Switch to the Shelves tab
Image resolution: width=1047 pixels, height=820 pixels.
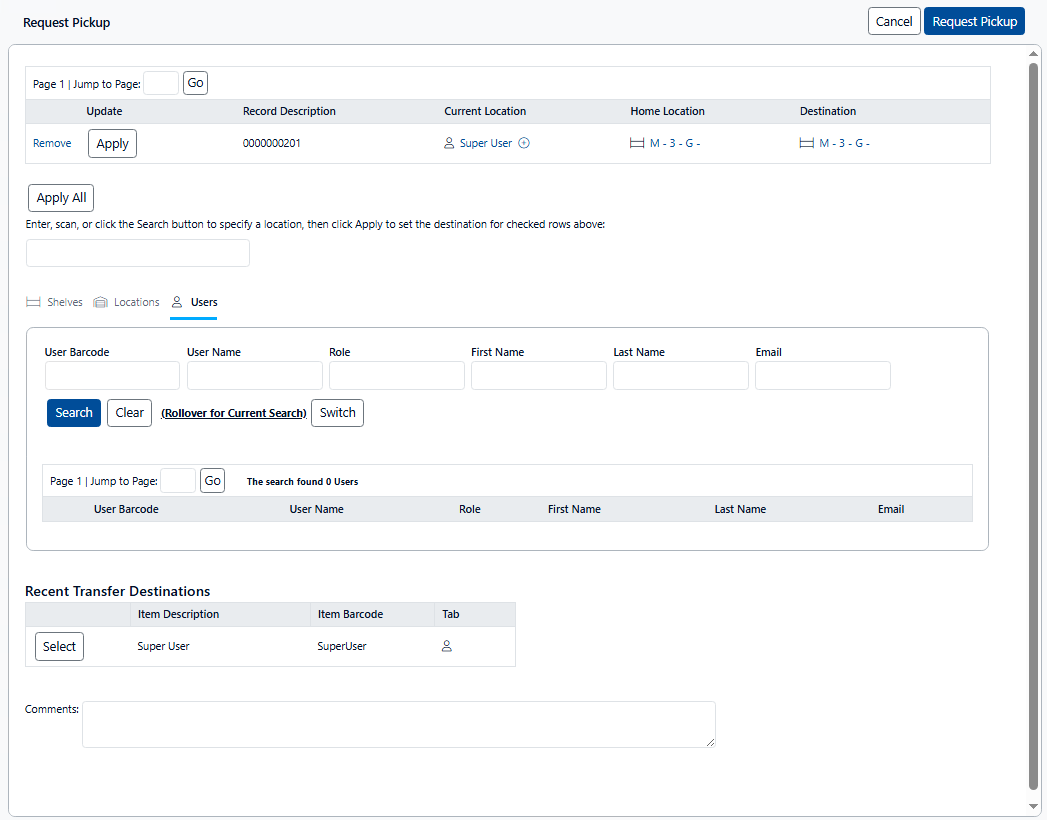tap(55, 302)
